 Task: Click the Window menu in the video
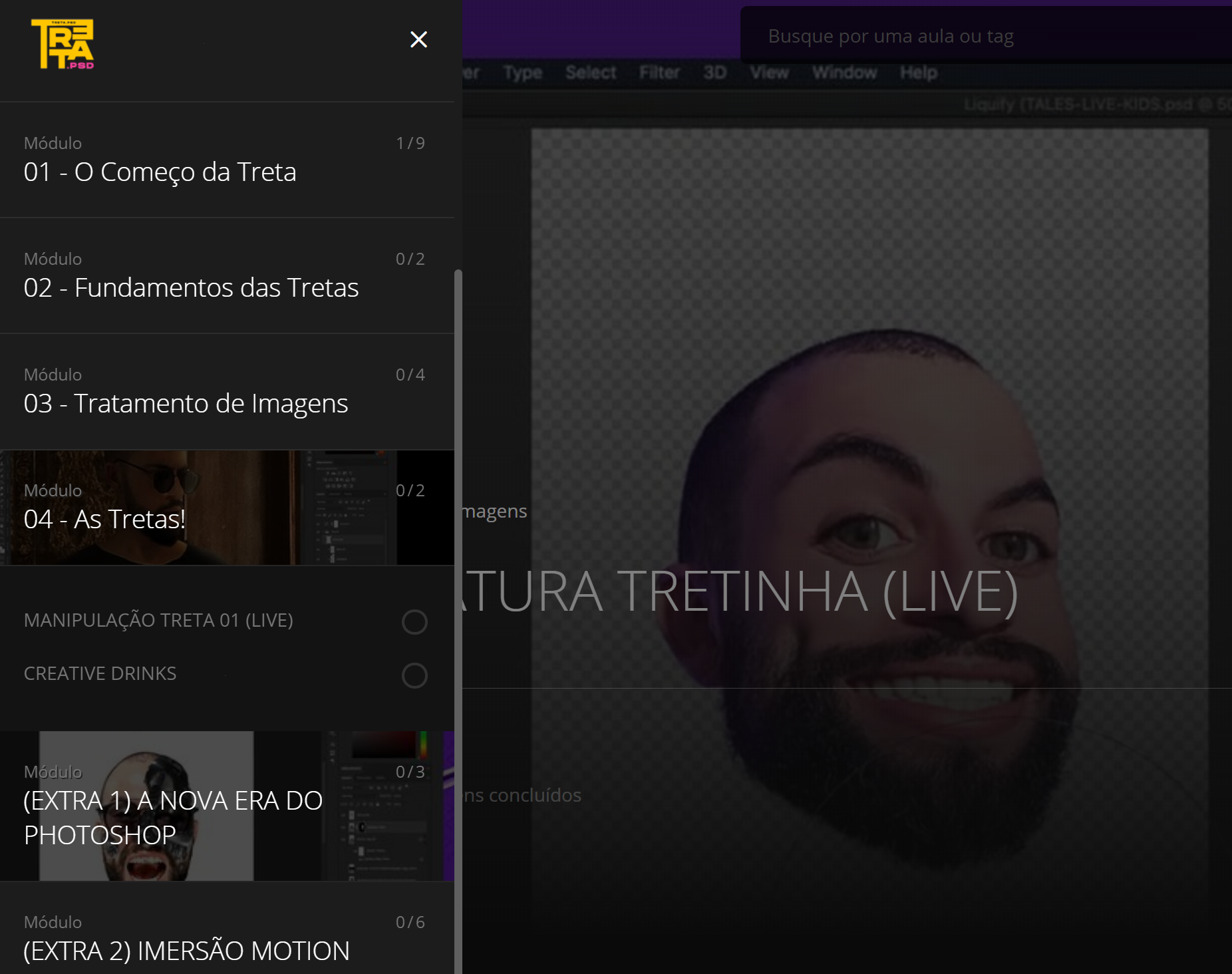click(x=844, y=72)
